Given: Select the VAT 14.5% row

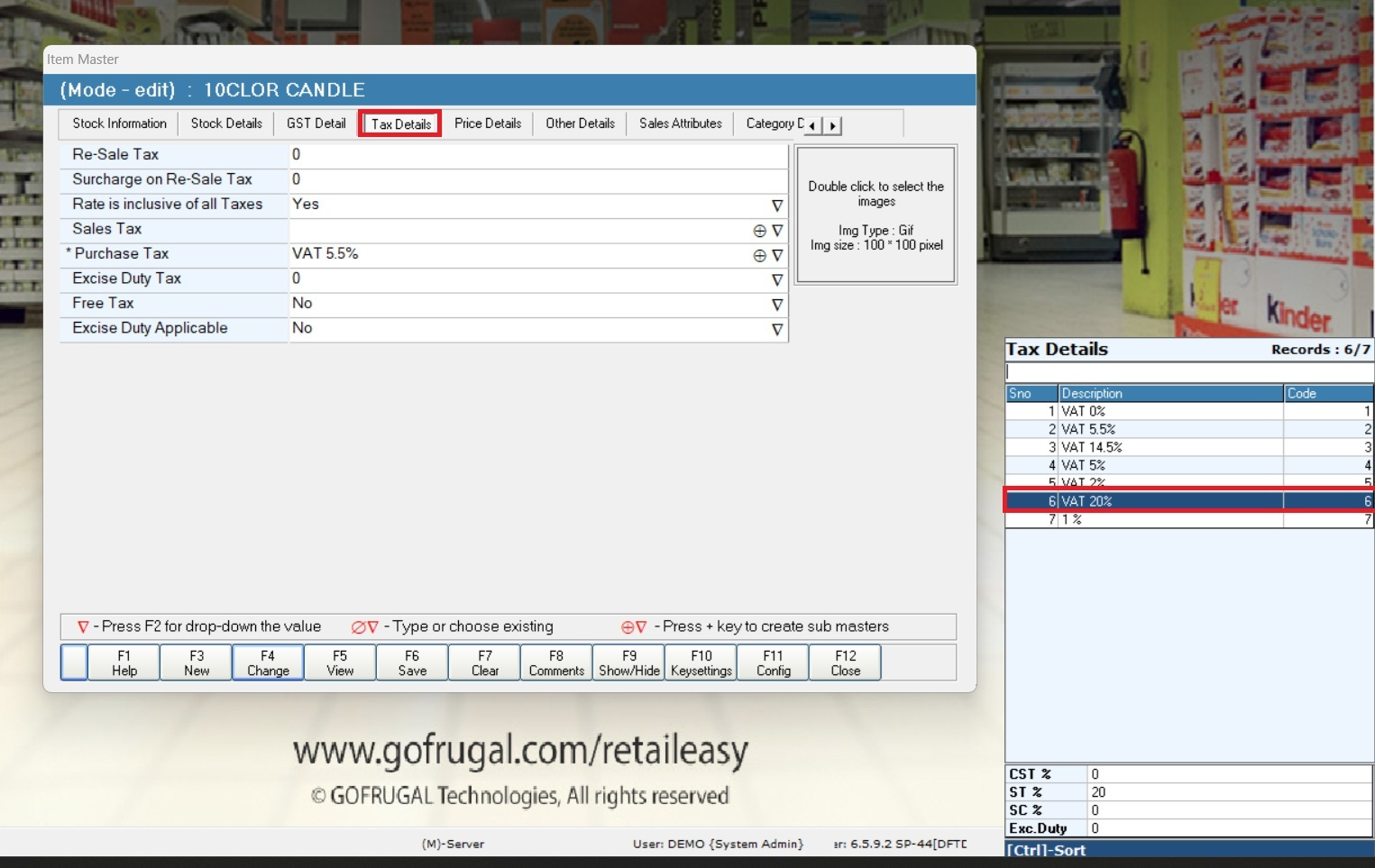Looking at the screenshot, I should click(1189, 447).
